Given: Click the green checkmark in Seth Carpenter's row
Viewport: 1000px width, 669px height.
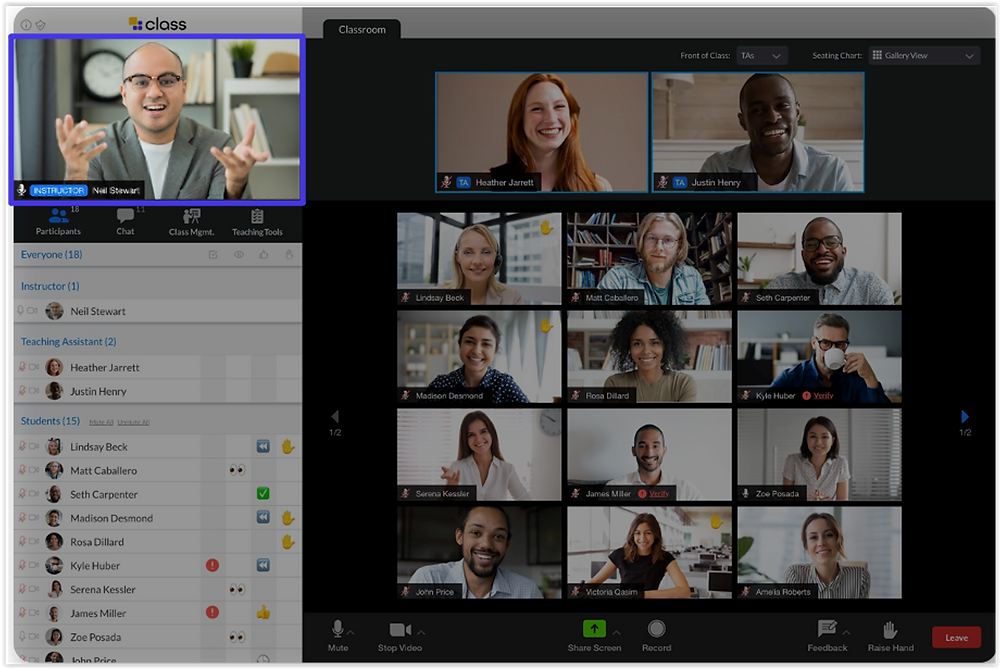Looking at the screenshot, I should [x=263, y=493].
